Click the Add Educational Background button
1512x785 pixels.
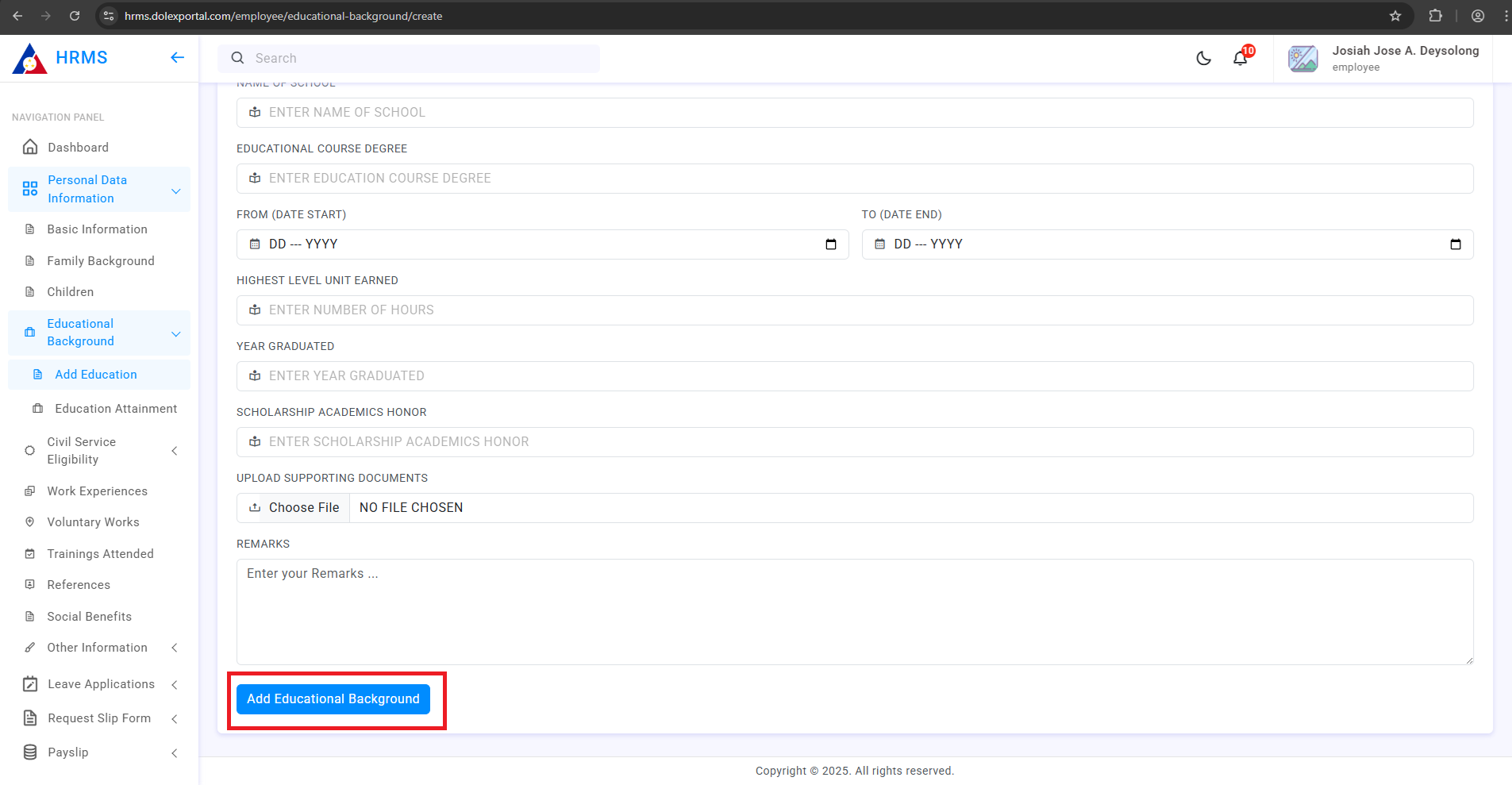(x=333, y=699)
